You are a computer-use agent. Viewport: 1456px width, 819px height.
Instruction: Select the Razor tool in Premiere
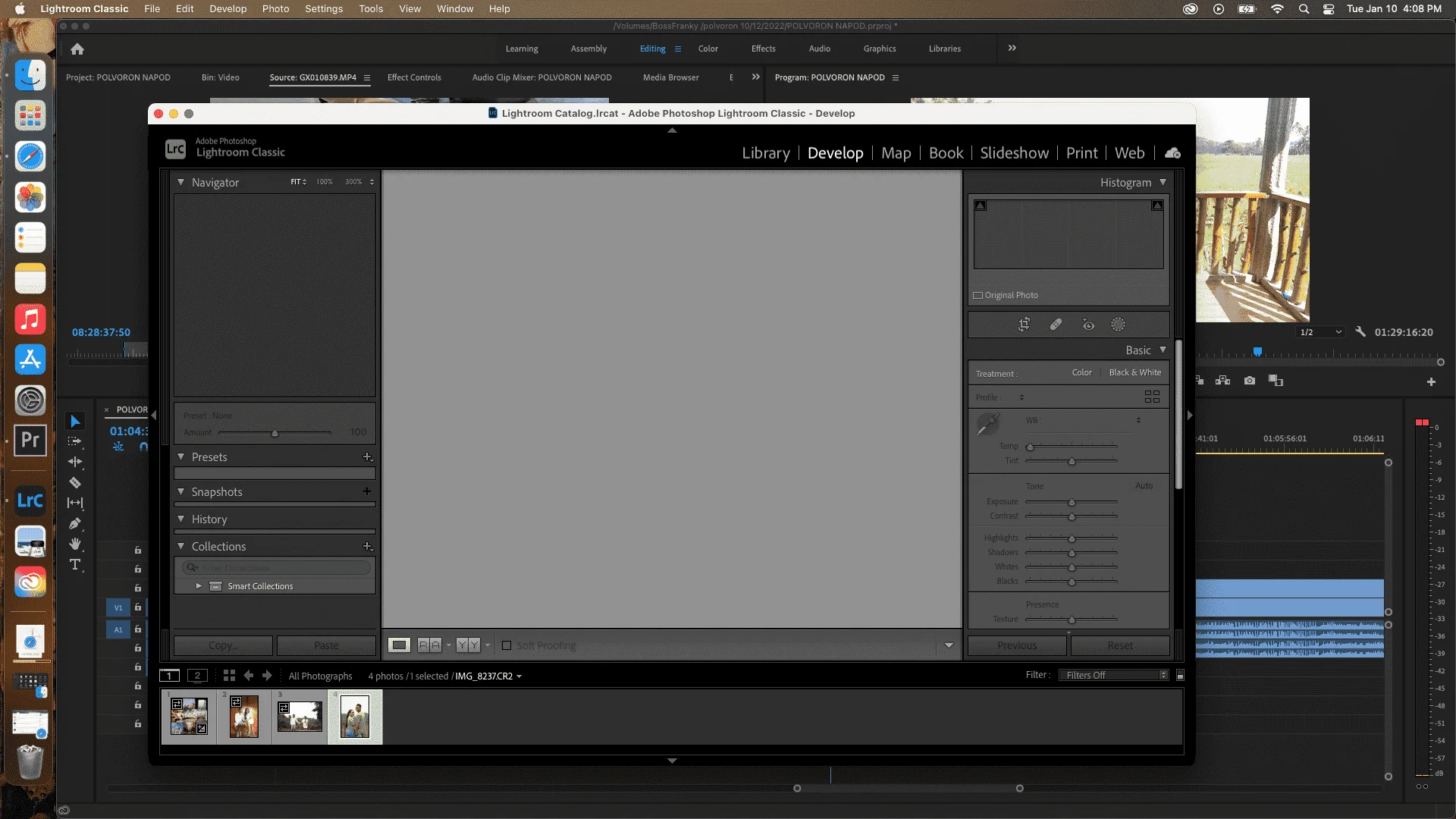click(75, 482)
